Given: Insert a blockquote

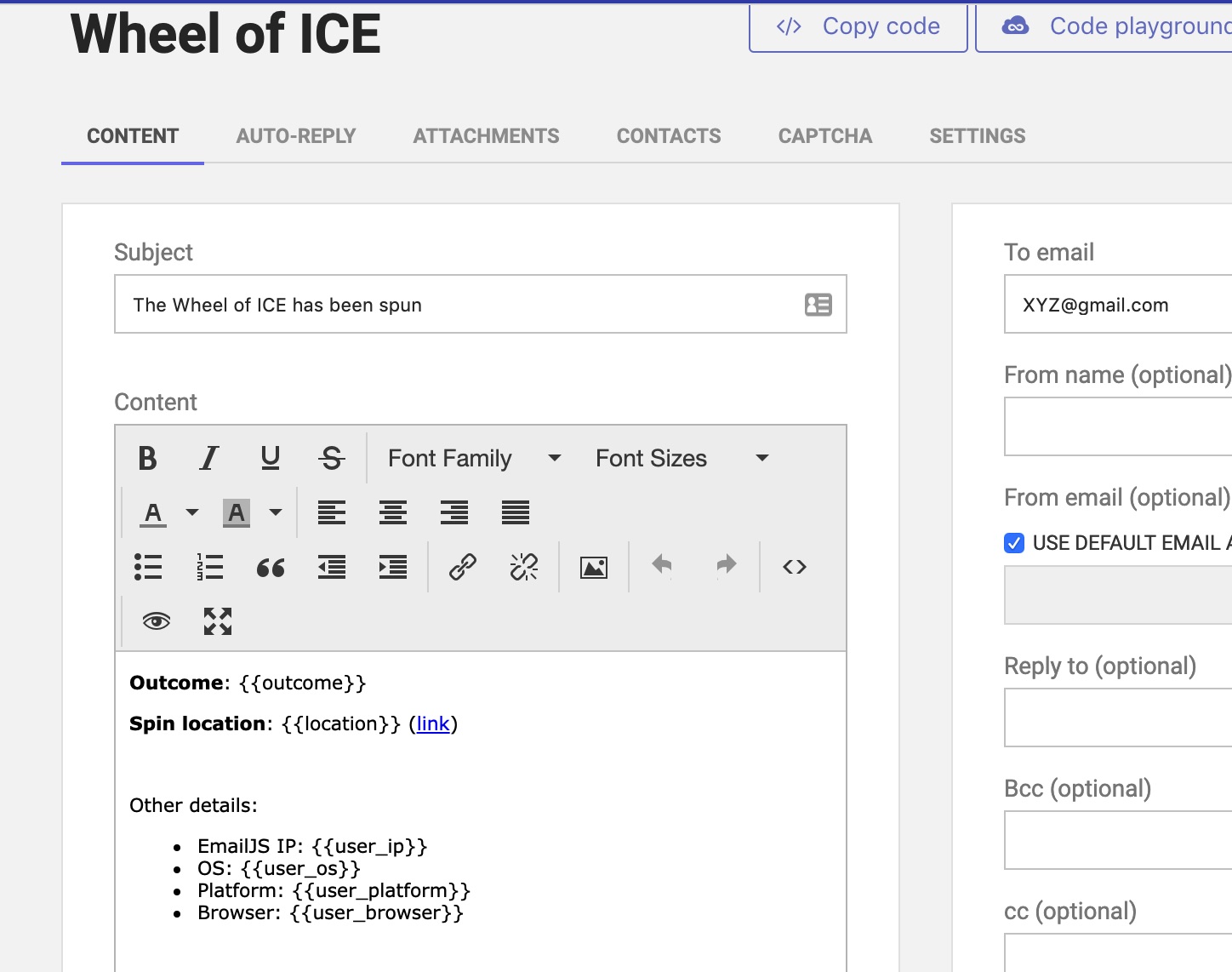Looking at the screenshot, I should [x=271, y=567].
